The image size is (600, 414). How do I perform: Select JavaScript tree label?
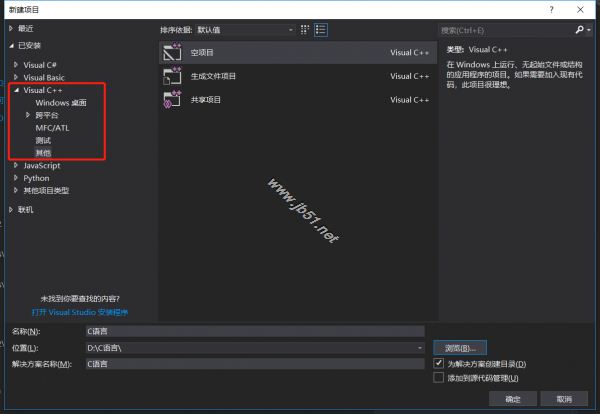click(42, 165)
